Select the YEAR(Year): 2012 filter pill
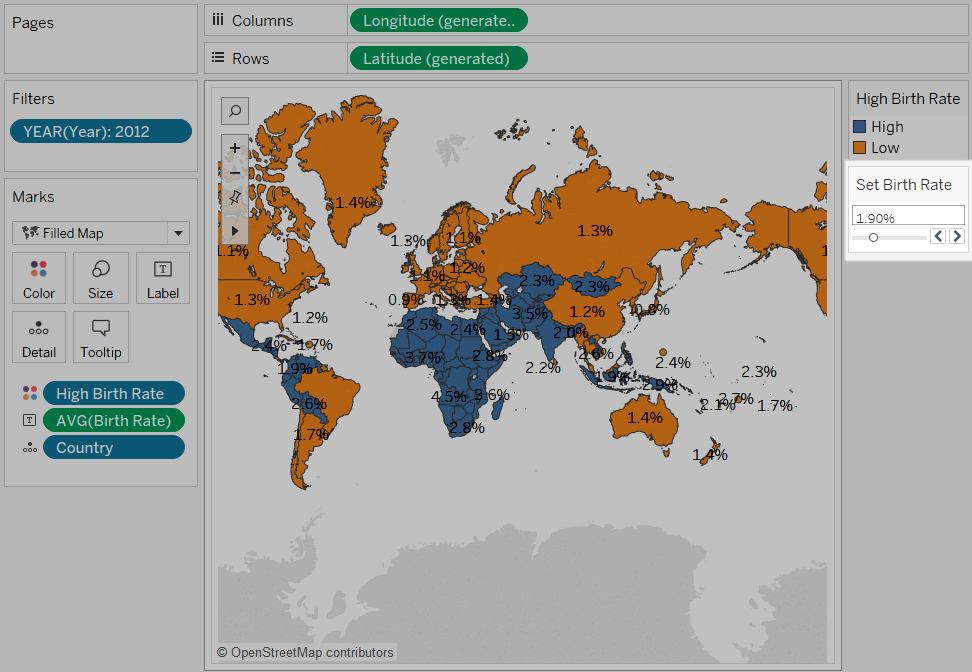This screenshot has width=972, height=672. [x=101, y=131]
